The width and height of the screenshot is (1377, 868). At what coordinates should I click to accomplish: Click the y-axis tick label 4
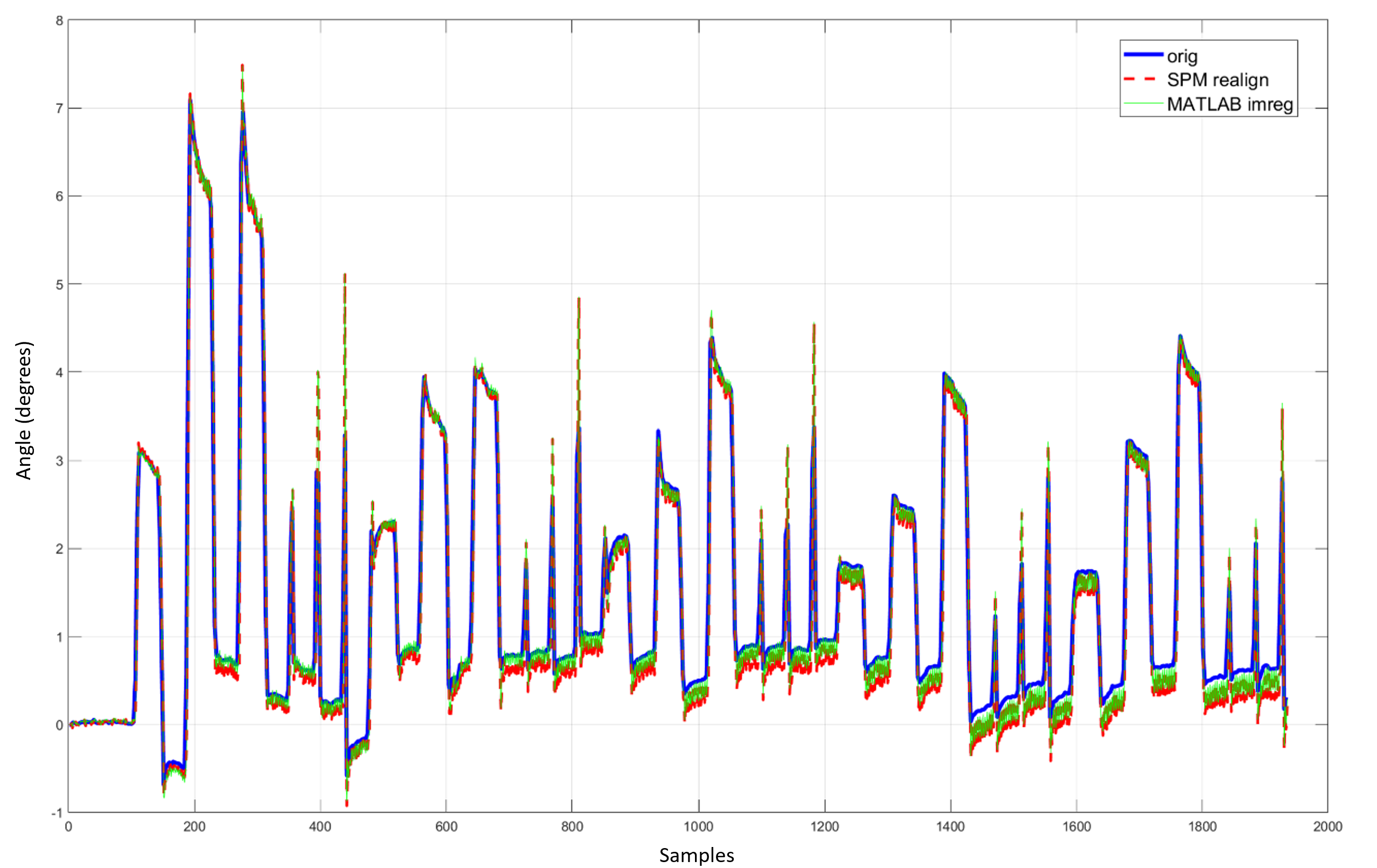click(59, 373)
